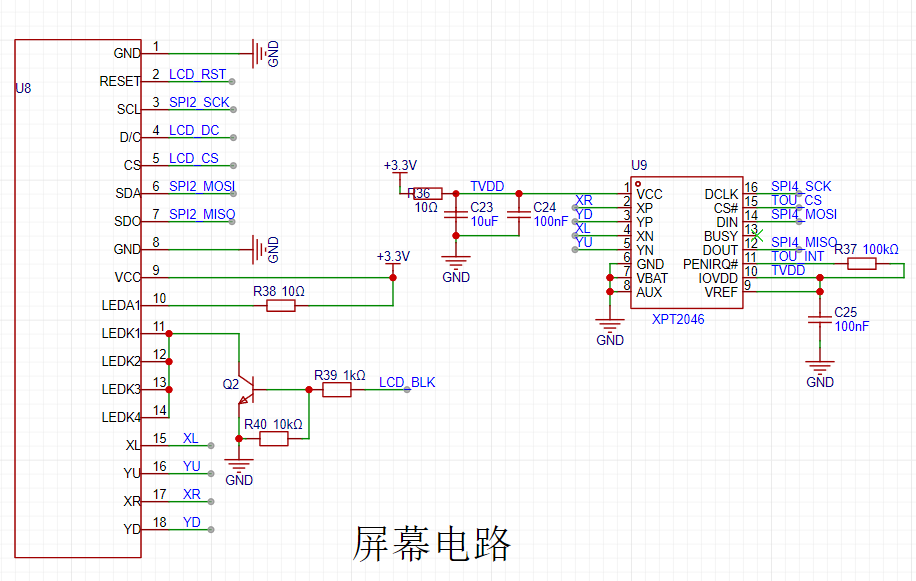Select the Q2 transistor symbol

pos(247,389)
